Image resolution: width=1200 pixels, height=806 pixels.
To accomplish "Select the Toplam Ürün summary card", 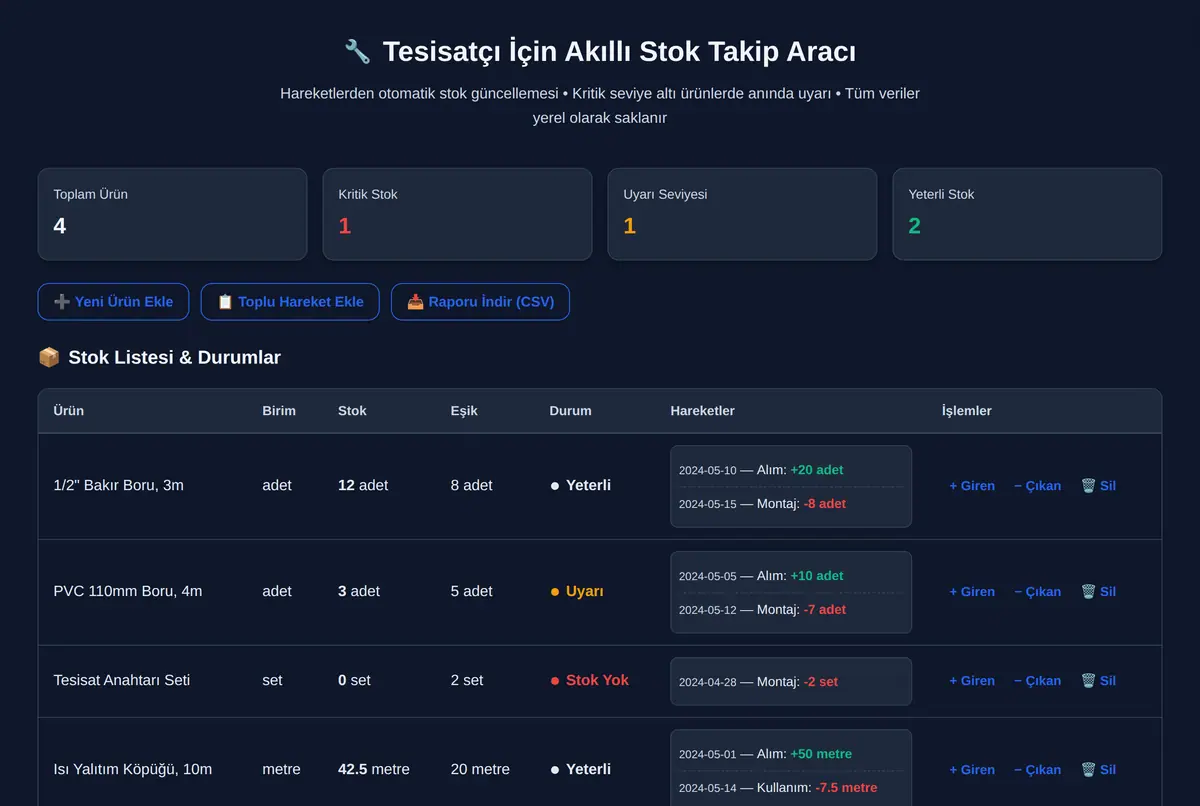I will 172,214.
